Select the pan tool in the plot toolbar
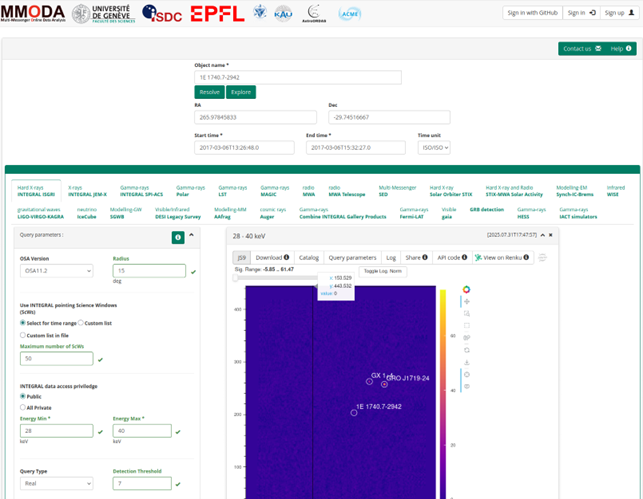 click(465, 302)
